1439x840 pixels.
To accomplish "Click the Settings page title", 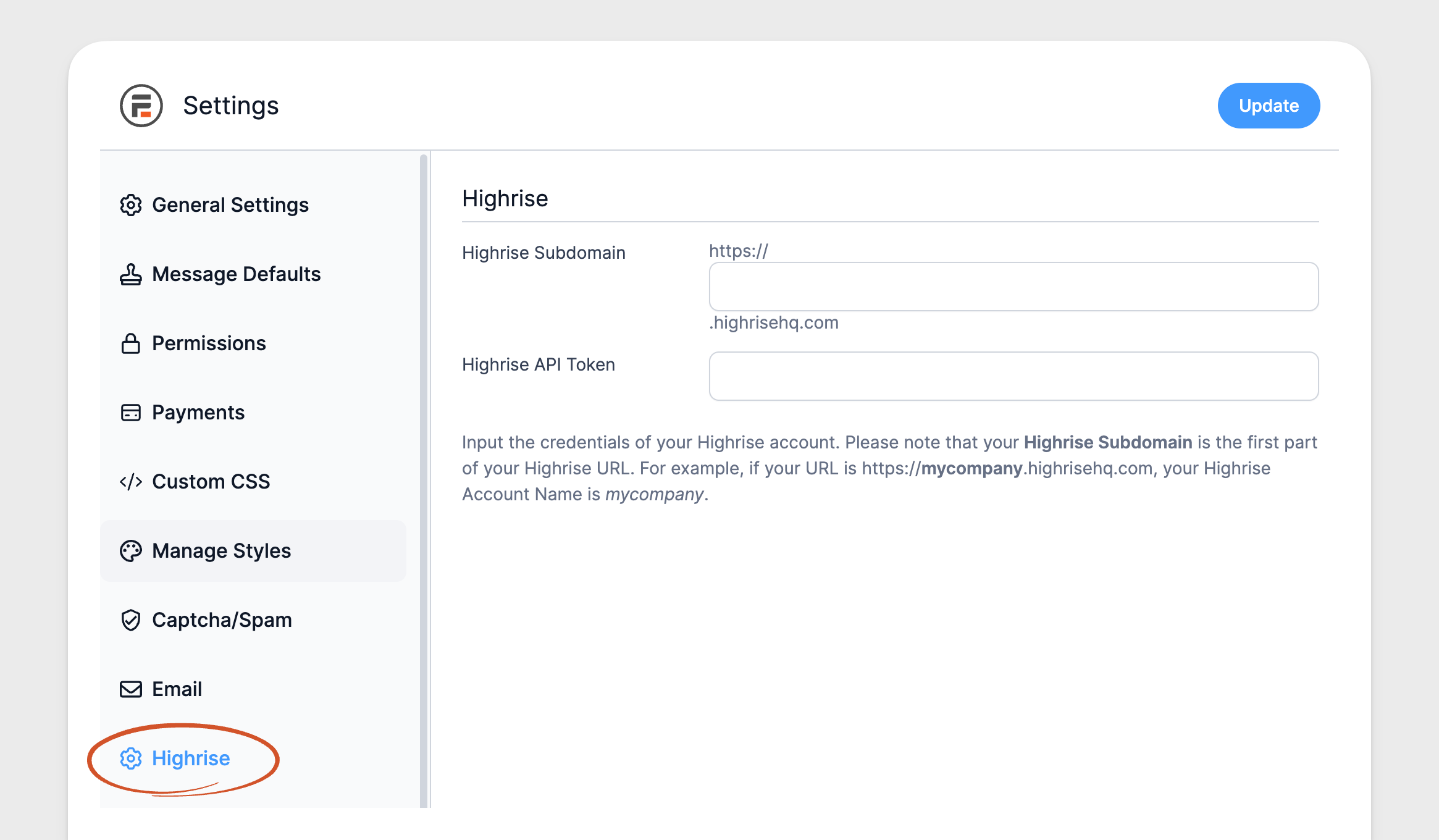I will click(x=231, y=106).
